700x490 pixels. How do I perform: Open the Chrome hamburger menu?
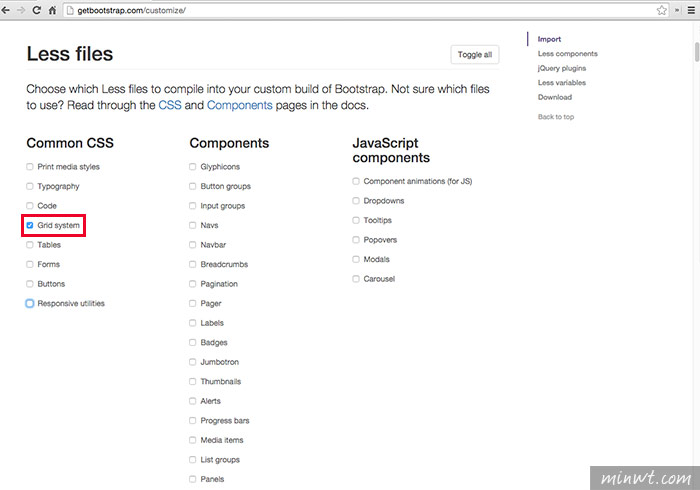[691, 10]
